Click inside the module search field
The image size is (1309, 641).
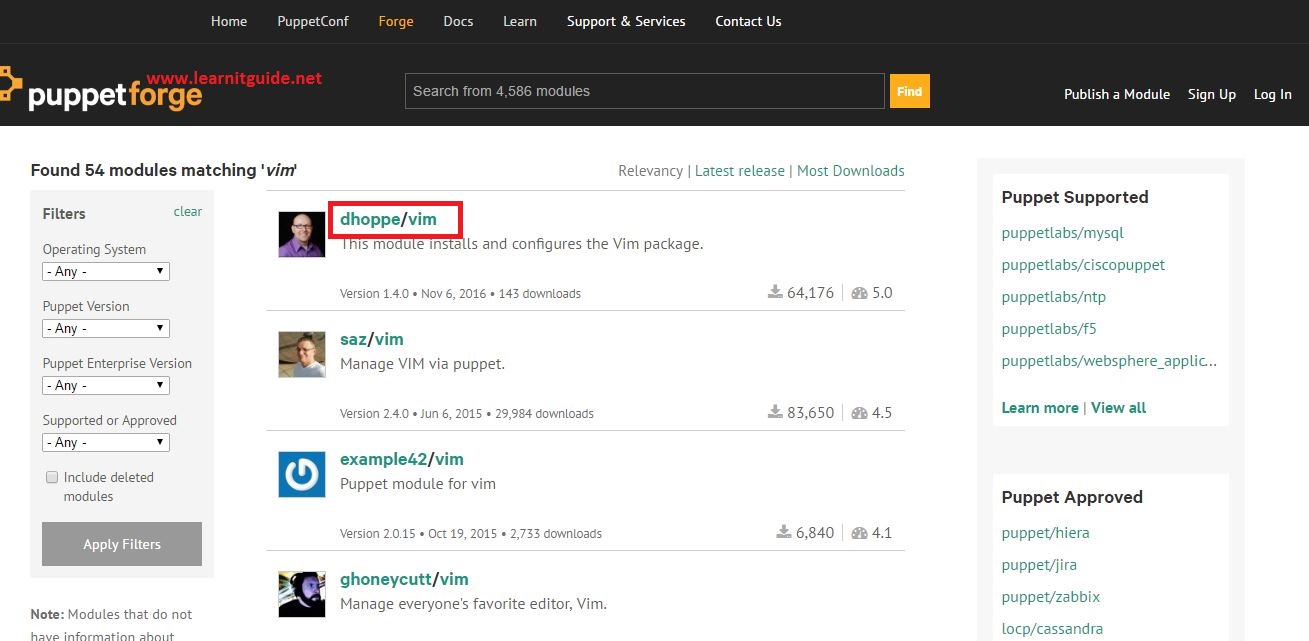(643, 90)
